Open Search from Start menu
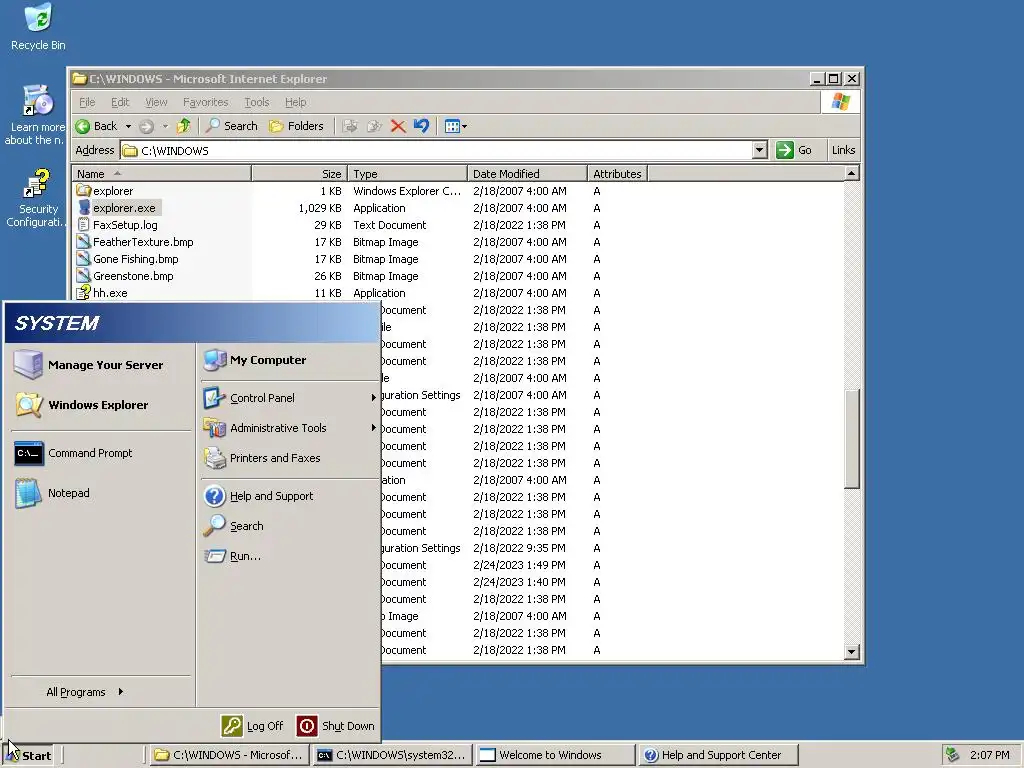This screenshot has width=1024, height=768. pos(289,526)
